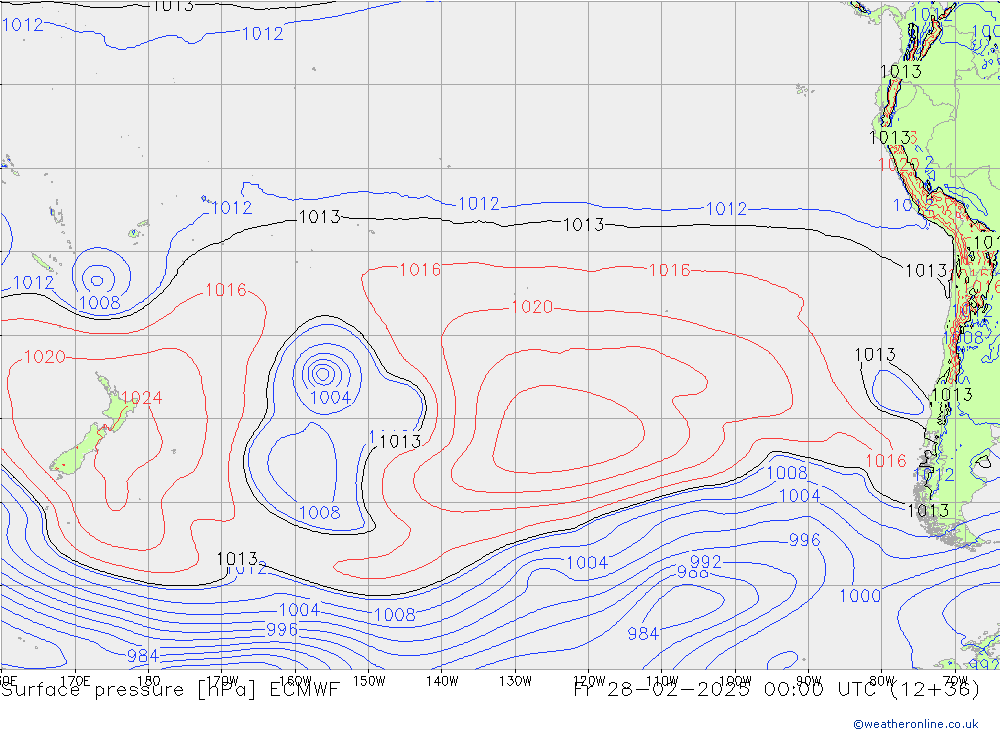
Task: Click the 984 label in the bottom-left corner
Action: (143, 656)
